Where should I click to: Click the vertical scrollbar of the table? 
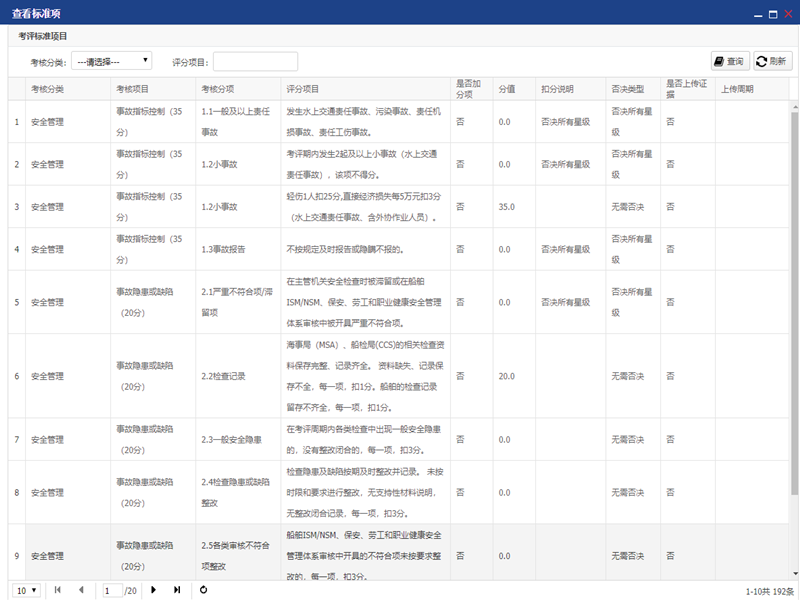(x=794, y=300)
